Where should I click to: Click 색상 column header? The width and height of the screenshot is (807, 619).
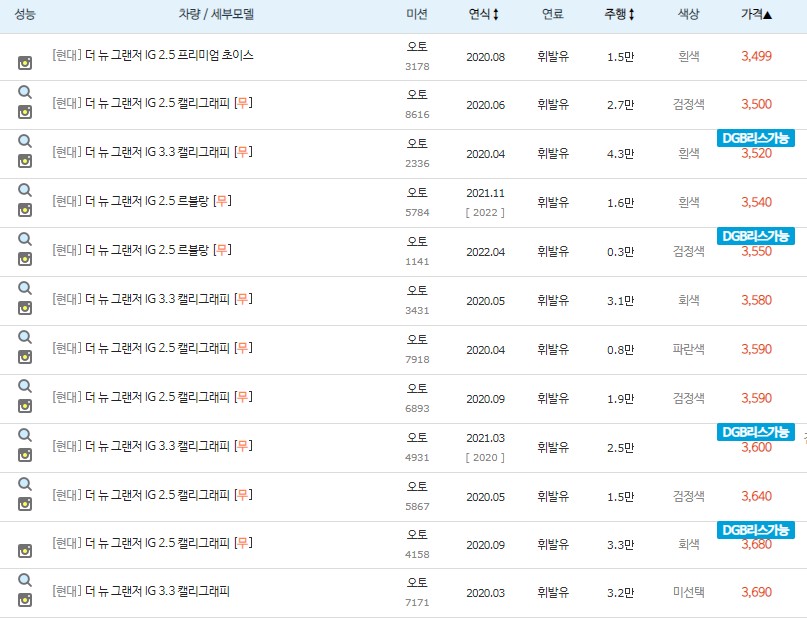tap(689, 14)
